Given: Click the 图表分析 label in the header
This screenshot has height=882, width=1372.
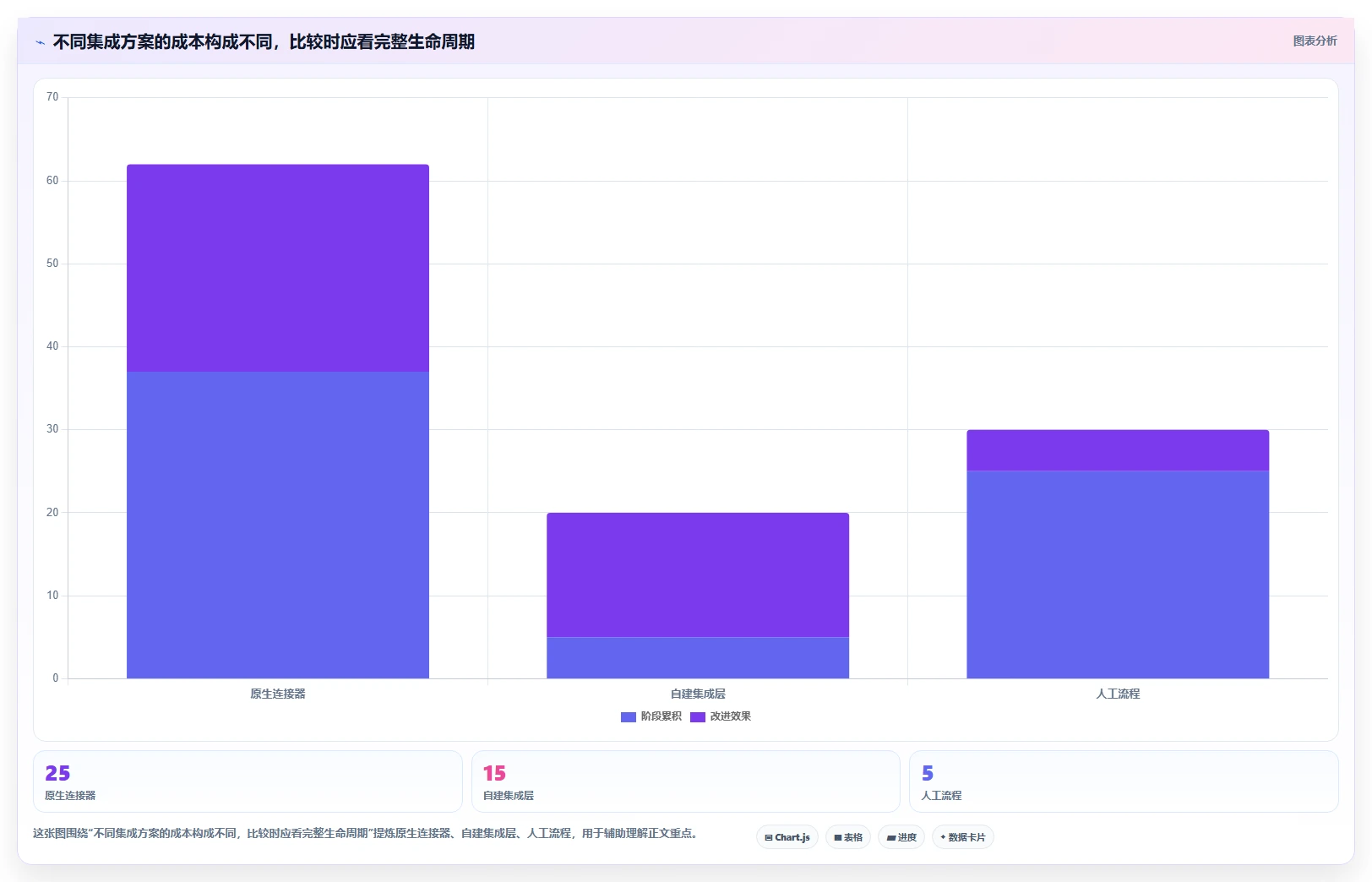Looking at the screenshot, I should (x=1315, y=41).
